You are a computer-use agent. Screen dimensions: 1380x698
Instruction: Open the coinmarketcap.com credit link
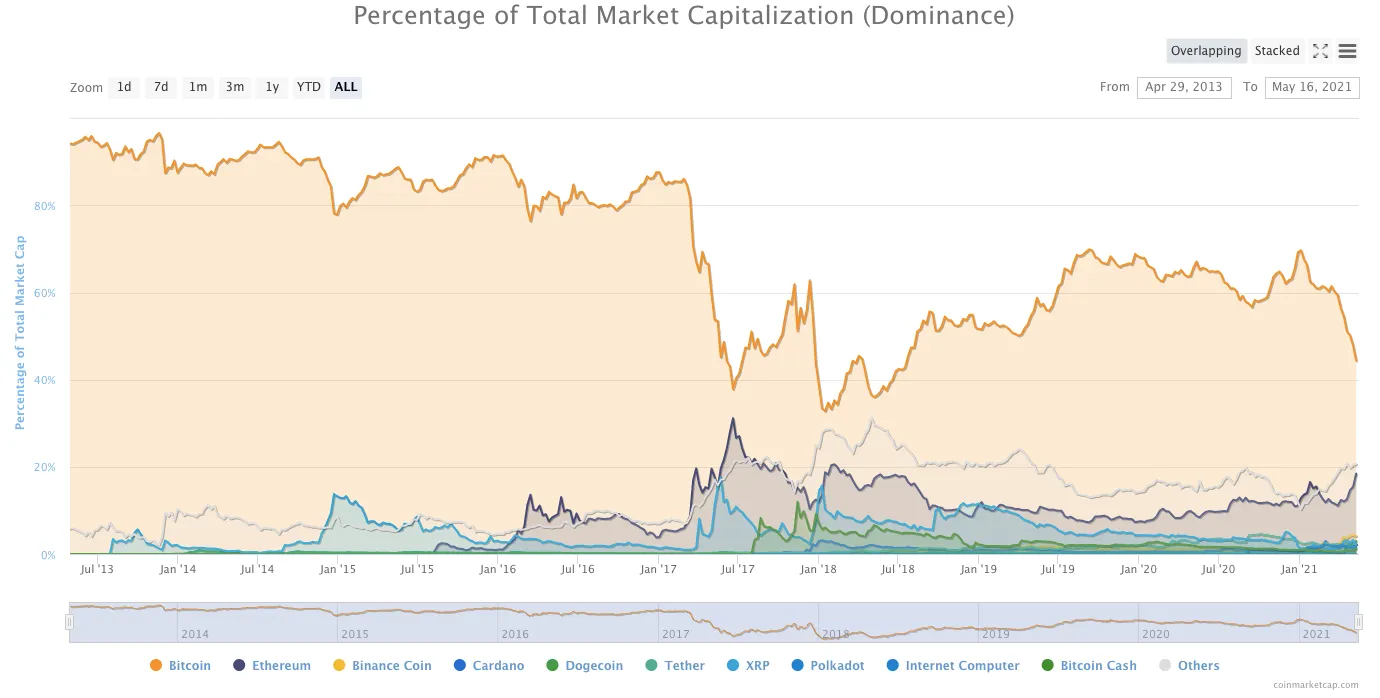(x=1316, y=685)
